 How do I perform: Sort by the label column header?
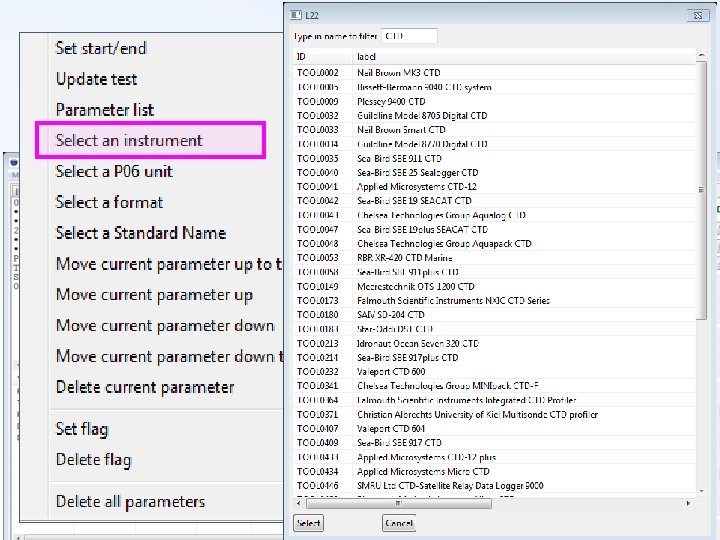(524, 56)
